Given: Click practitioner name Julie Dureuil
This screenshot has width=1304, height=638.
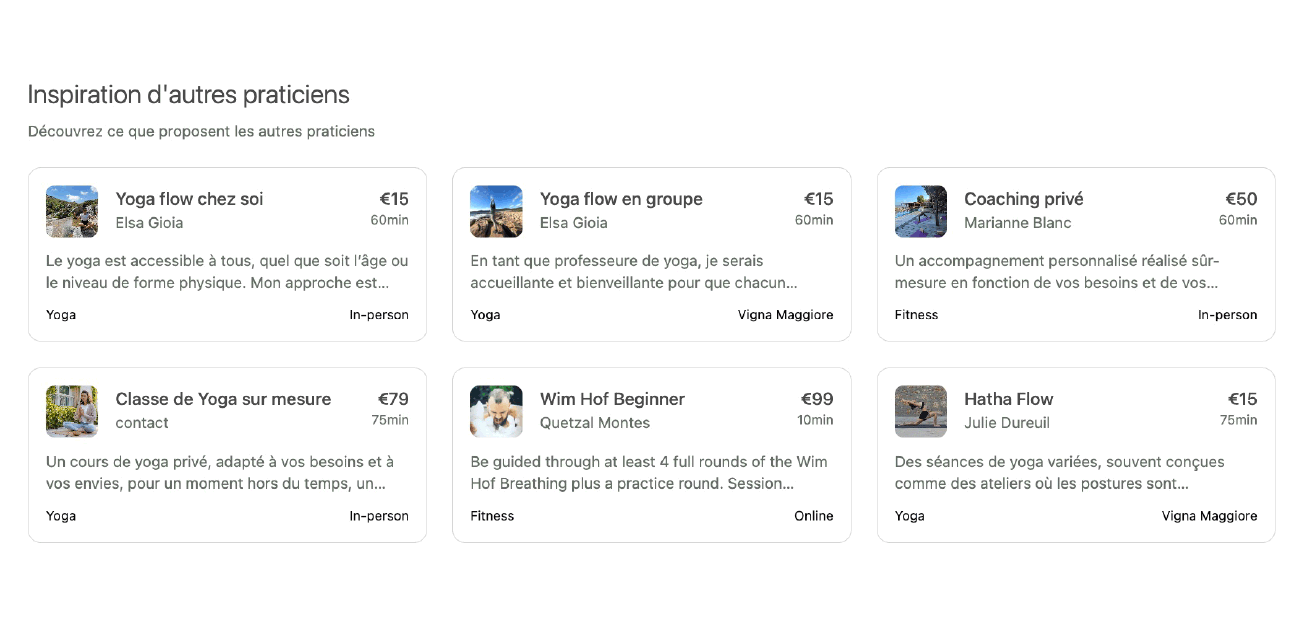Looking at the screenshot, I should (1006, 423).
